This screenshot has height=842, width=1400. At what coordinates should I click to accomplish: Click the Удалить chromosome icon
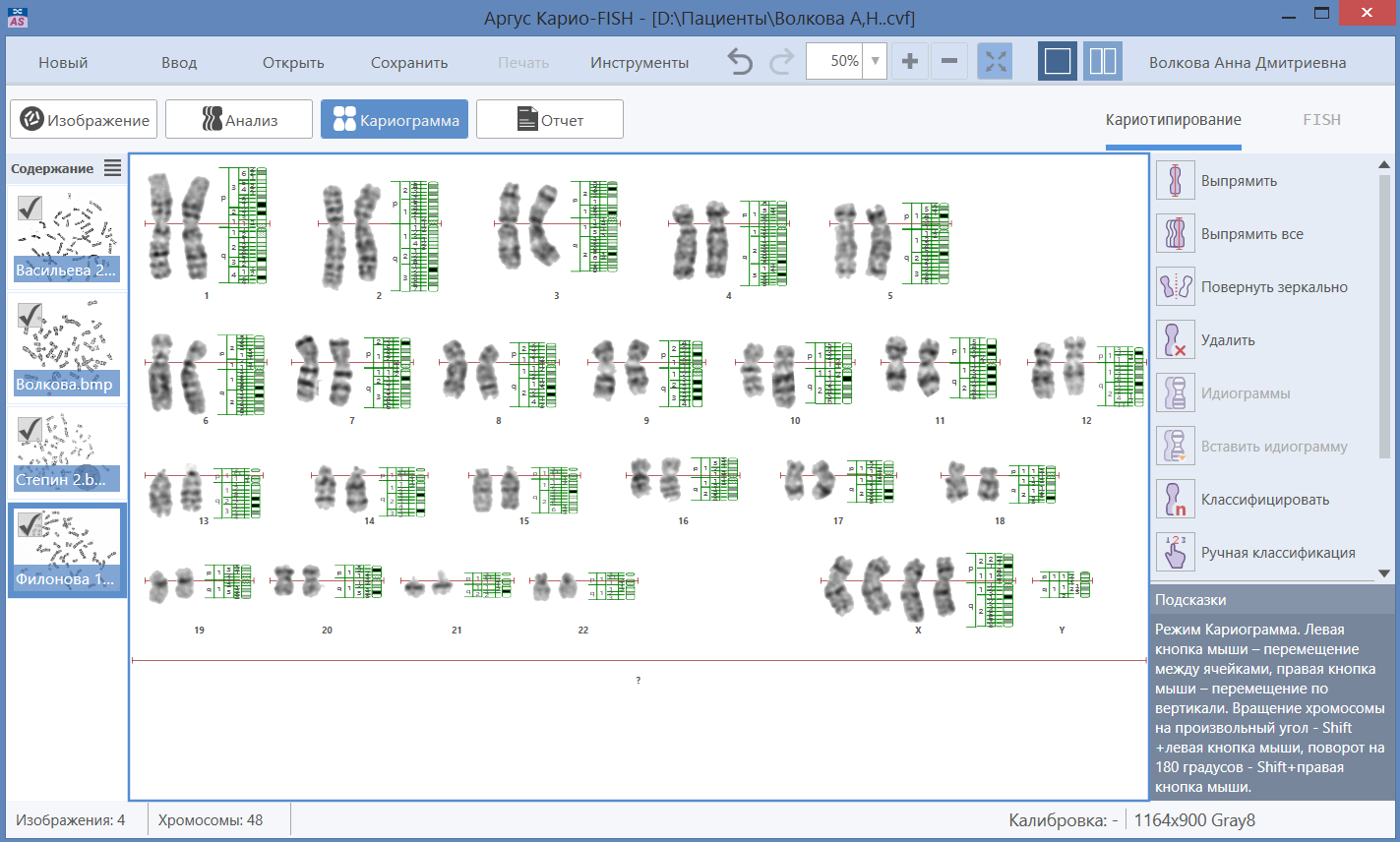tap(1175, 340)
